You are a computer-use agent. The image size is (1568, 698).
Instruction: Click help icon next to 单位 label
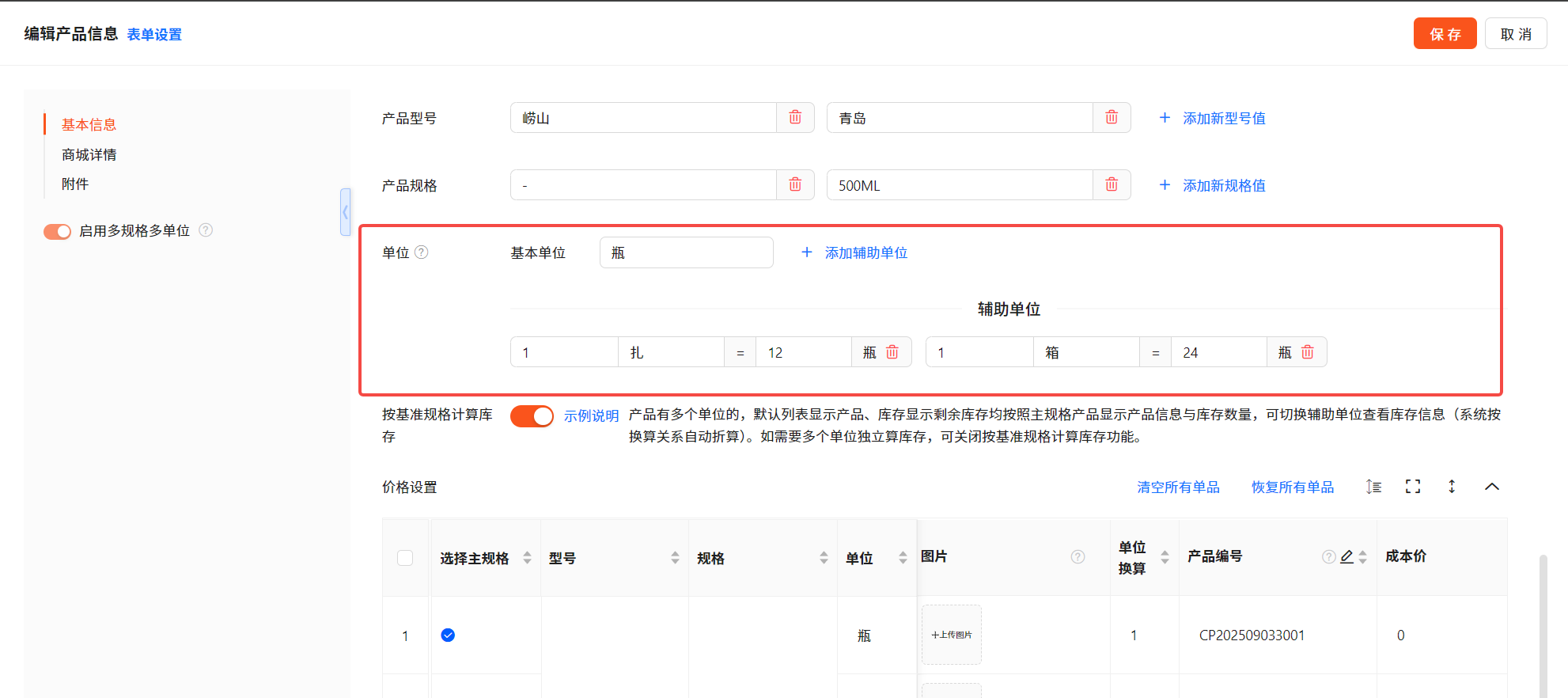click(422, 252)
